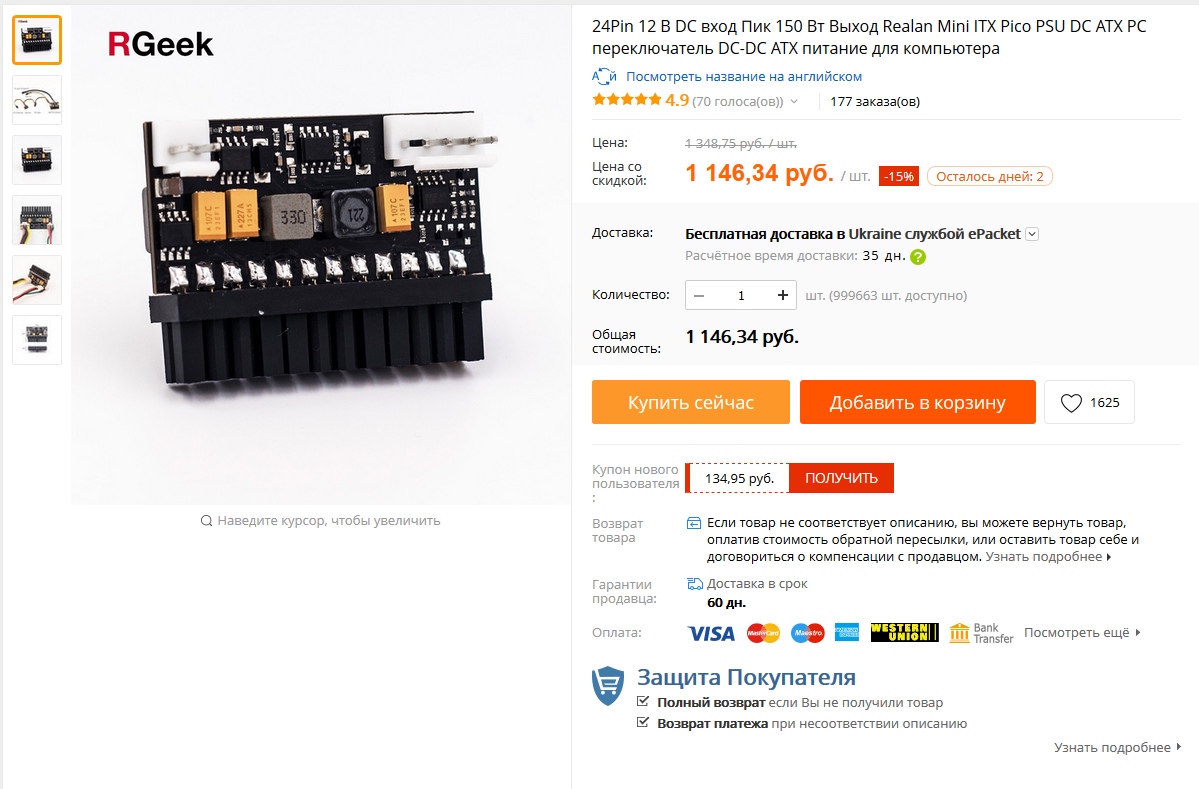Select the second thumbnail showing cables
Screen dimensions: 1199x789
pyautogui.click(x=37, y=99)
